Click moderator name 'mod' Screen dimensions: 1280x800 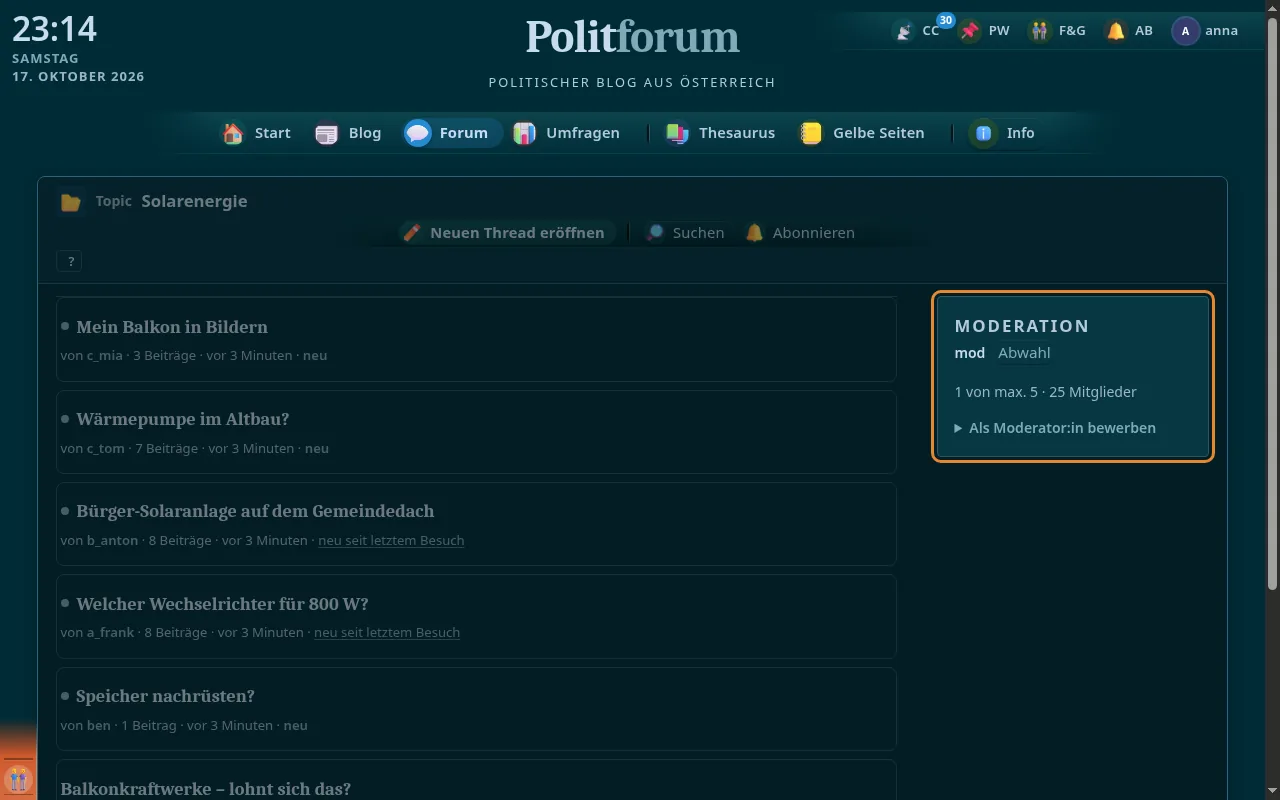(x=970, y=353)
